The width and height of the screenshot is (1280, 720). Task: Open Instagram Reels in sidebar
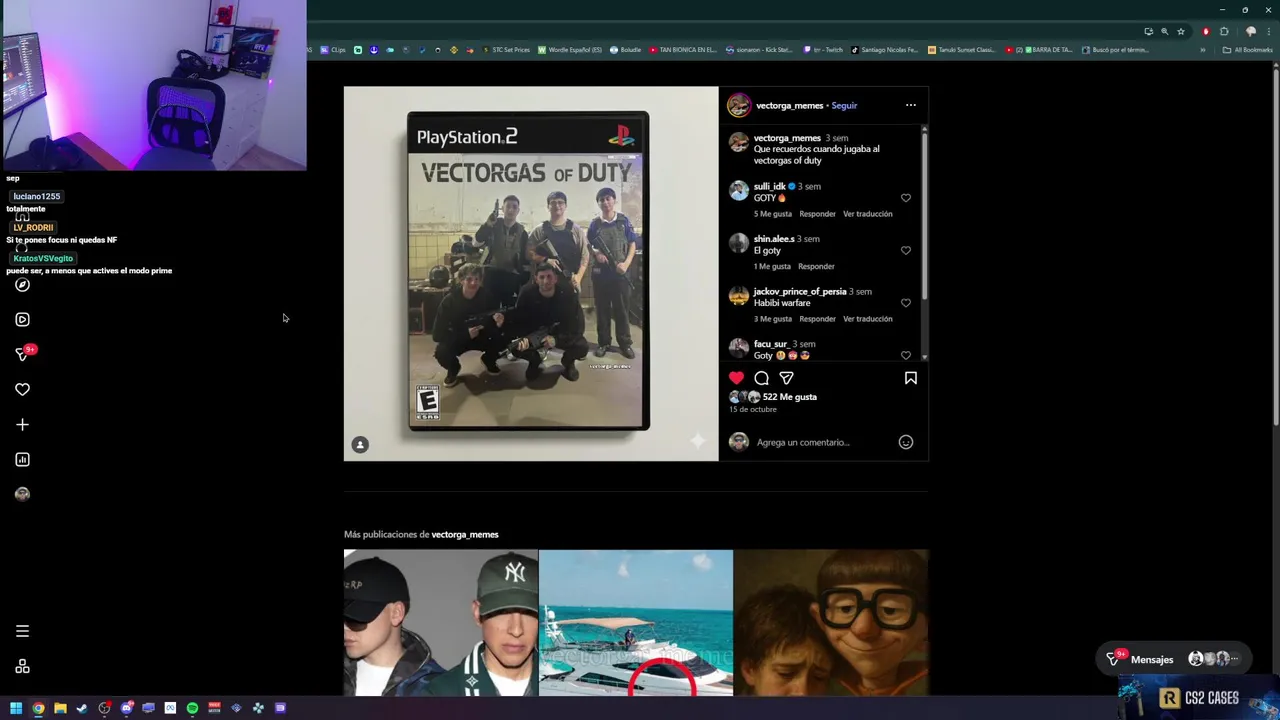pos(22,320)
